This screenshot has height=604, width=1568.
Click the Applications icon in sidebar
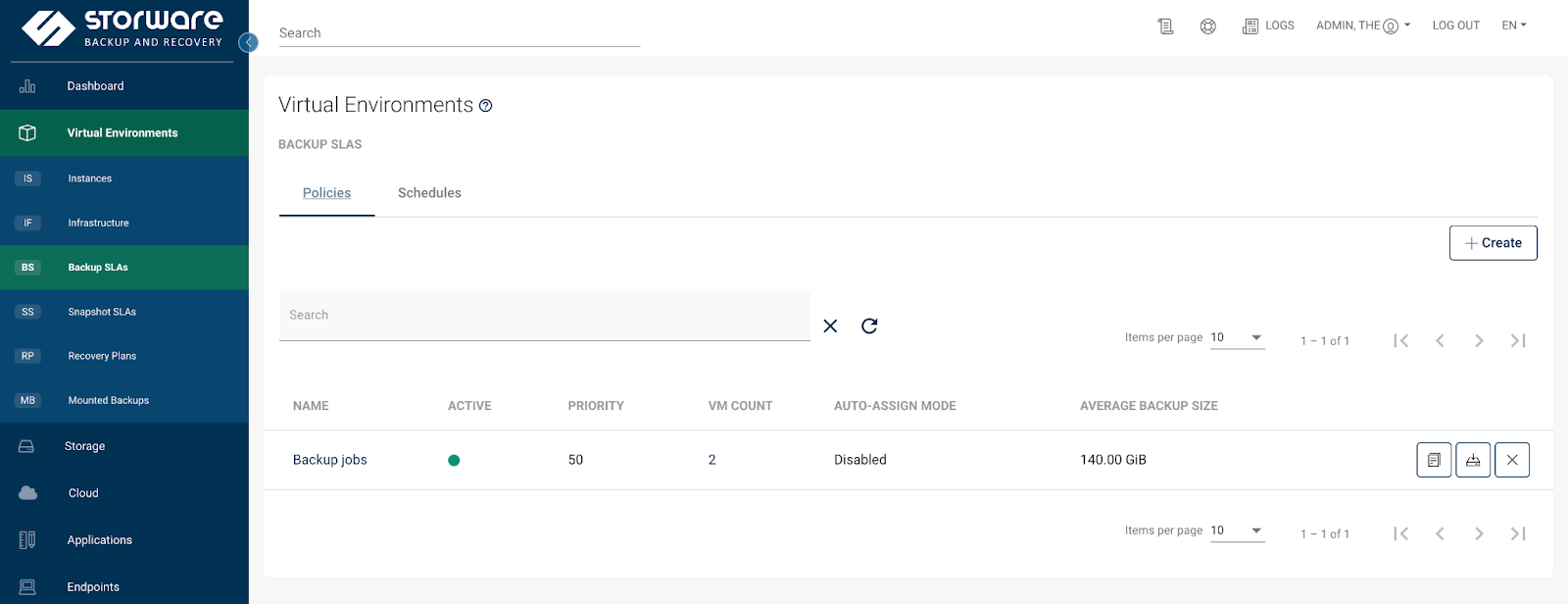[x=27, y=540]
